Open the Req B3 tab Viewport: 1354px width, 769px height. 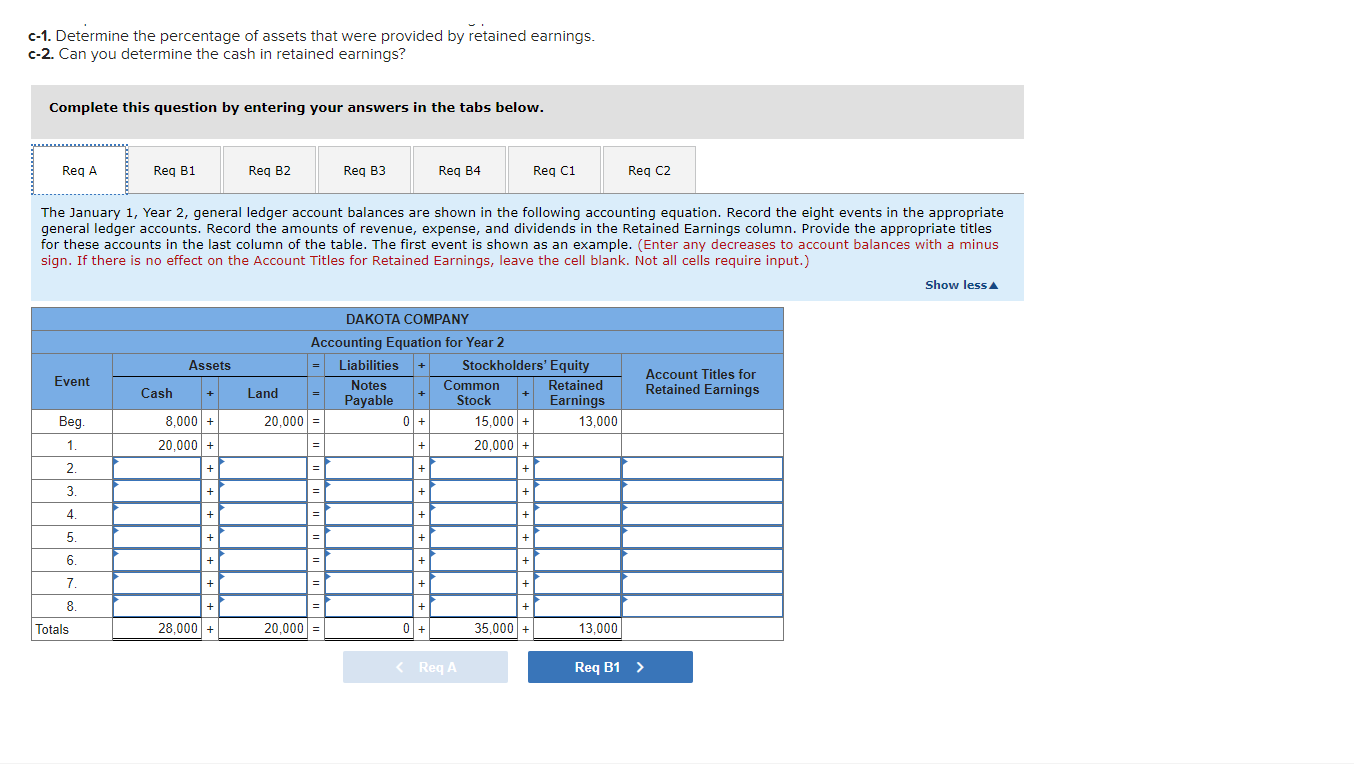(364, 170)
